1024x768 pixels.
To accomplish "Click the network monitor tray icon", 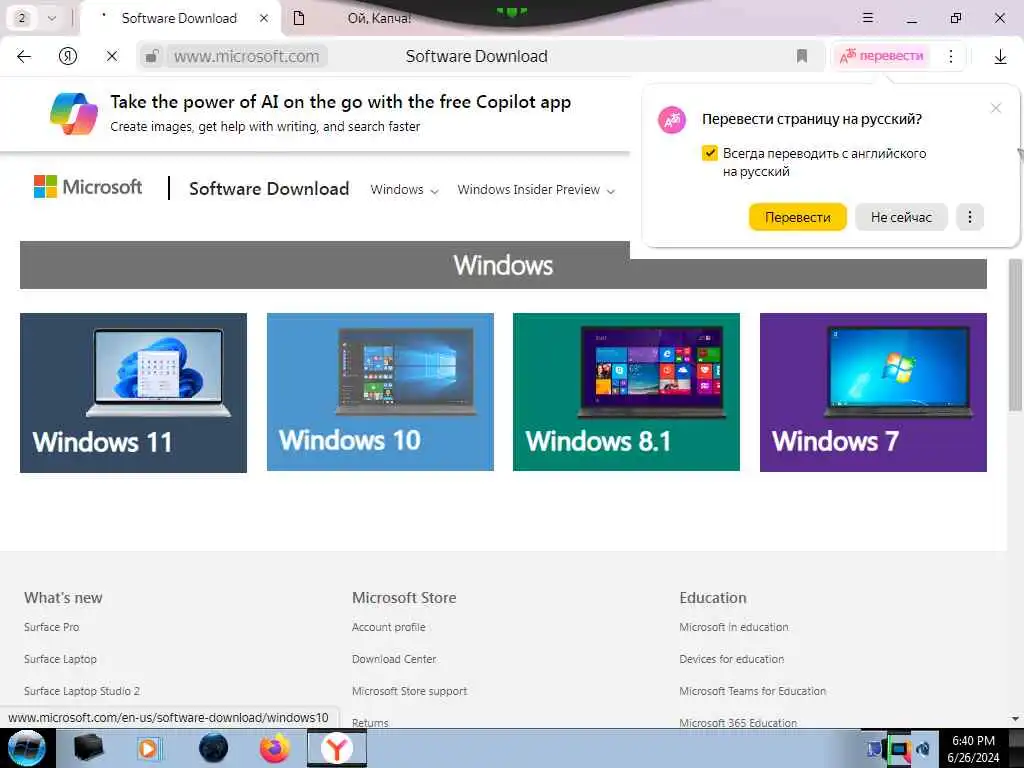I will (899, 751).
